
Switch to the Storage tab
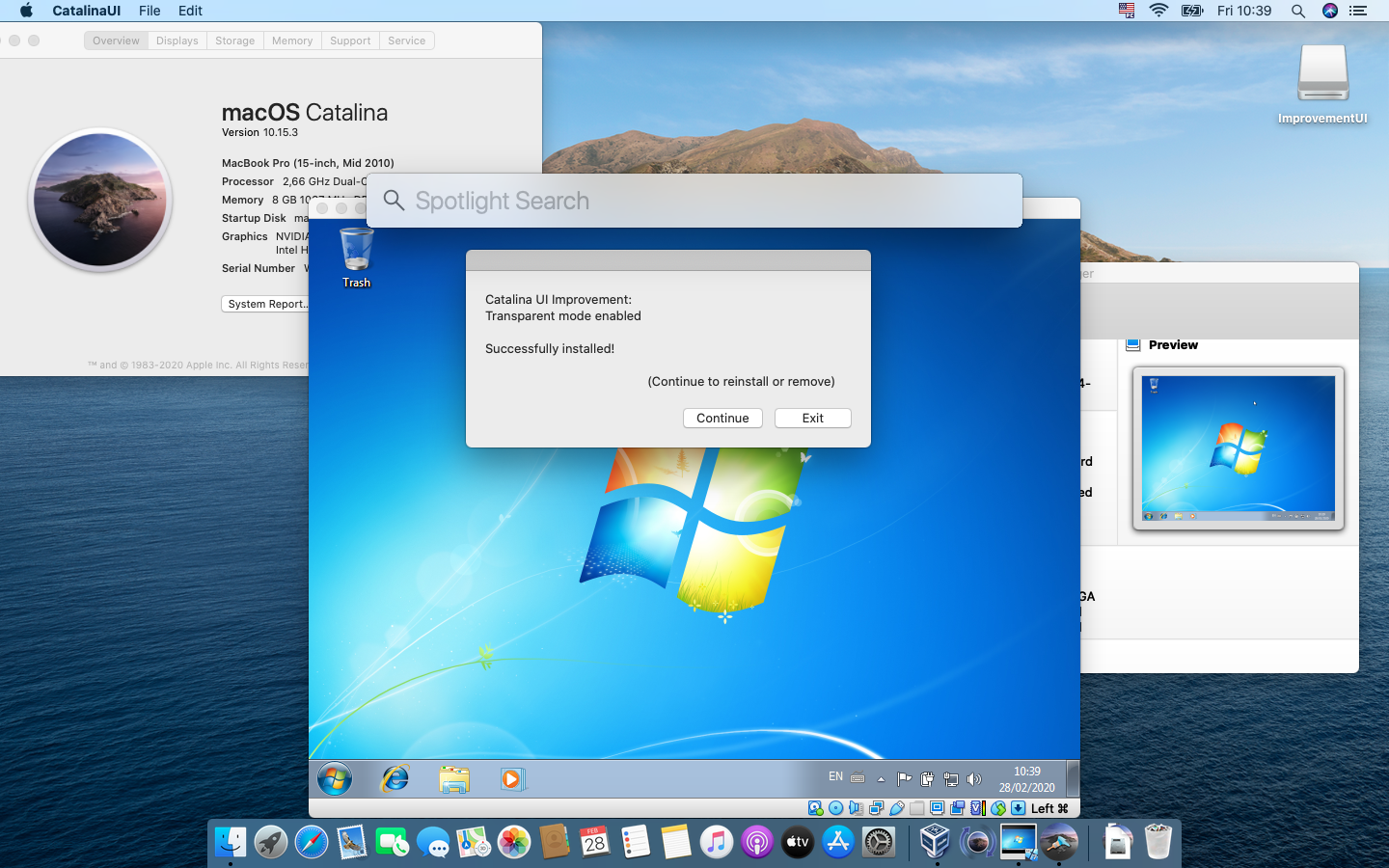tap(235, 41)
